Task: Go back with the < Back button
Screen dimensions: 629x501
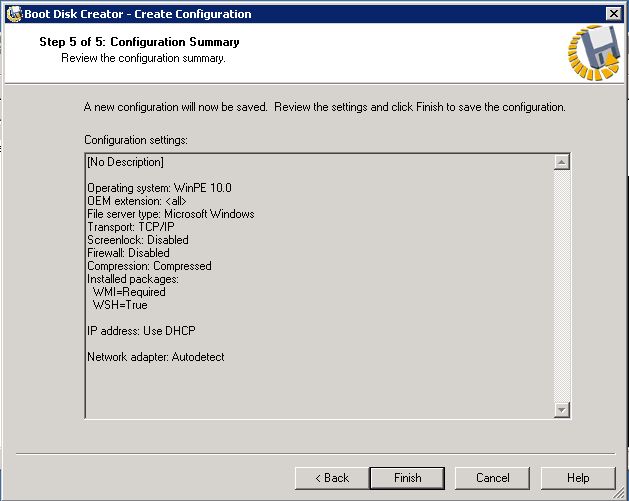Action: [x=332, y=478]
